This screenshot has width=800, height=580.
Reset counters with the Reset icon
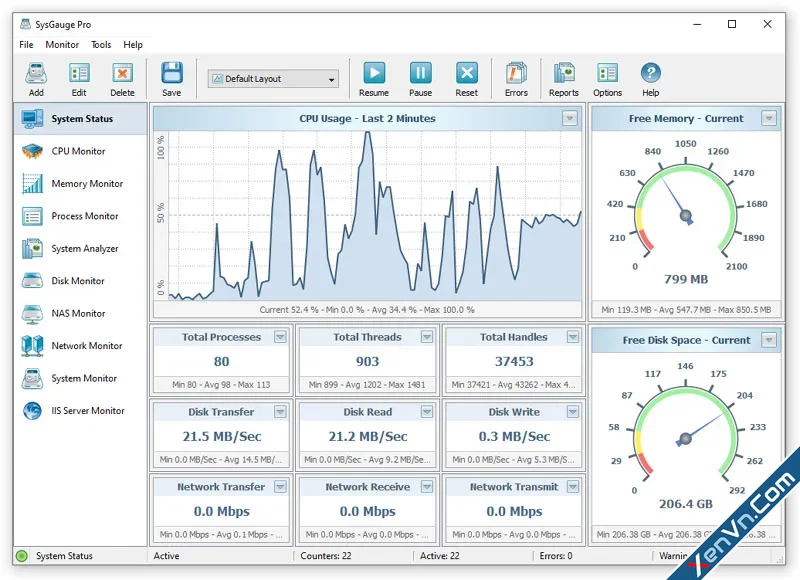(466, 73)
